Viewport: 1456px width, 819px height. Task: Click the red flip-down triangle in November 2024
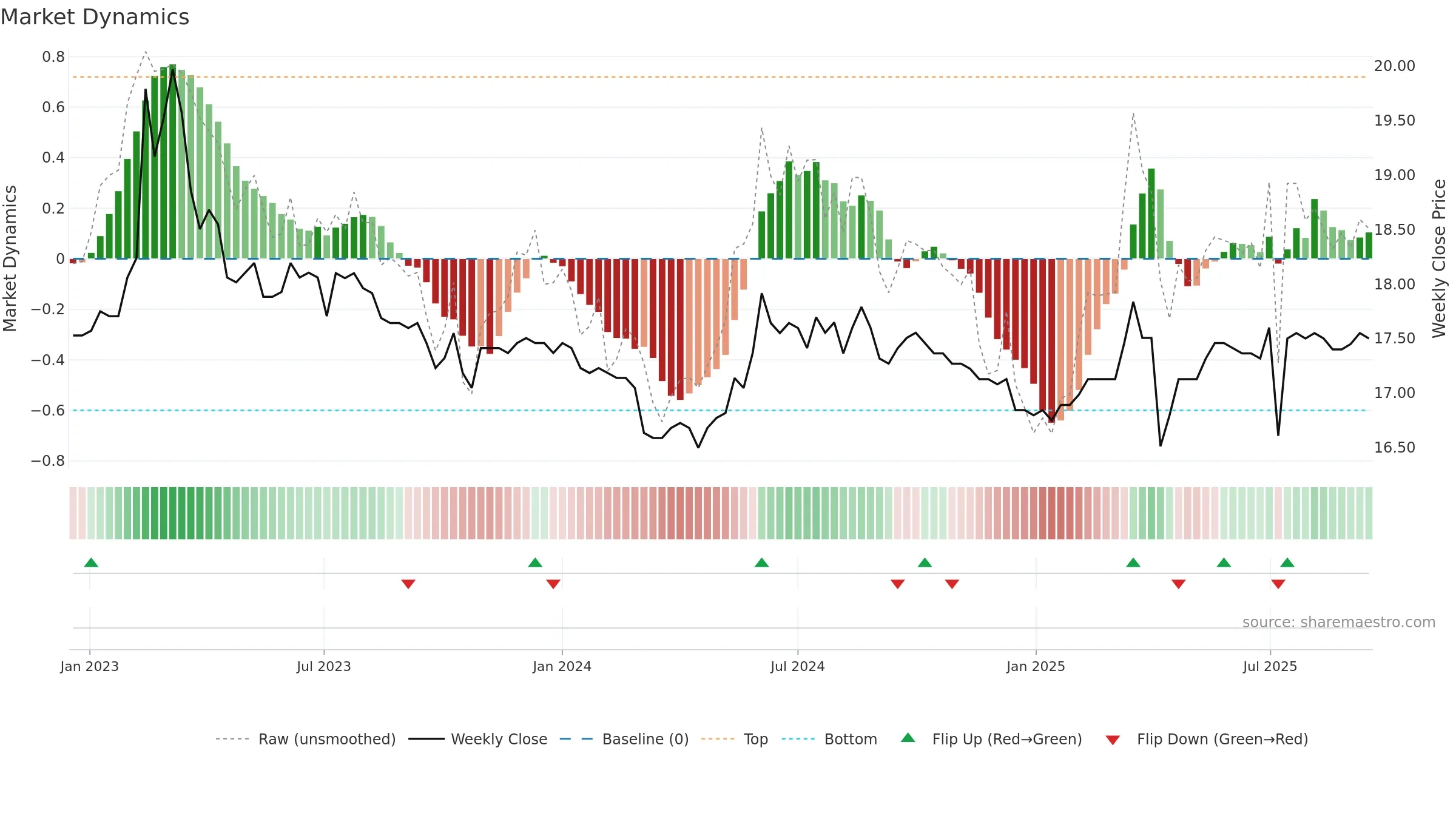tap(952, 584)
